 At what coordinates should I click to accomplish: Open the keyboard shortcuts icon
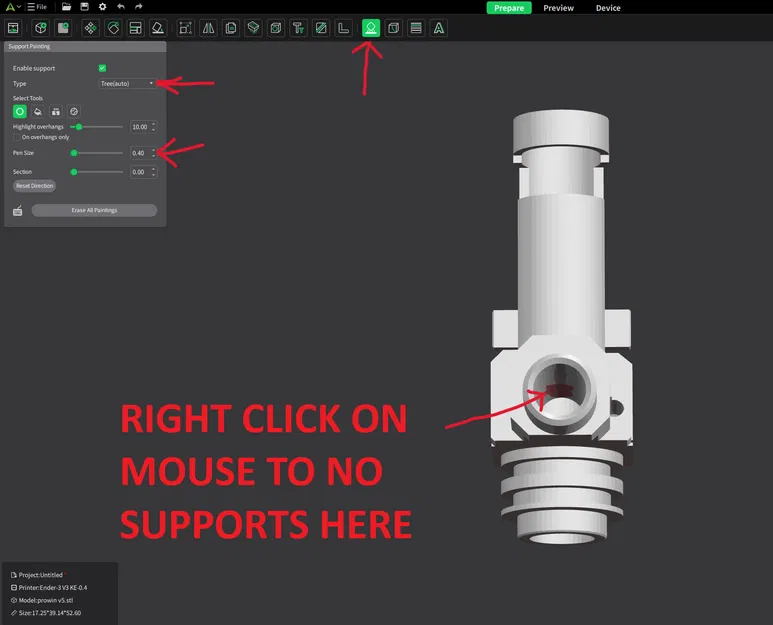[18, 211]
